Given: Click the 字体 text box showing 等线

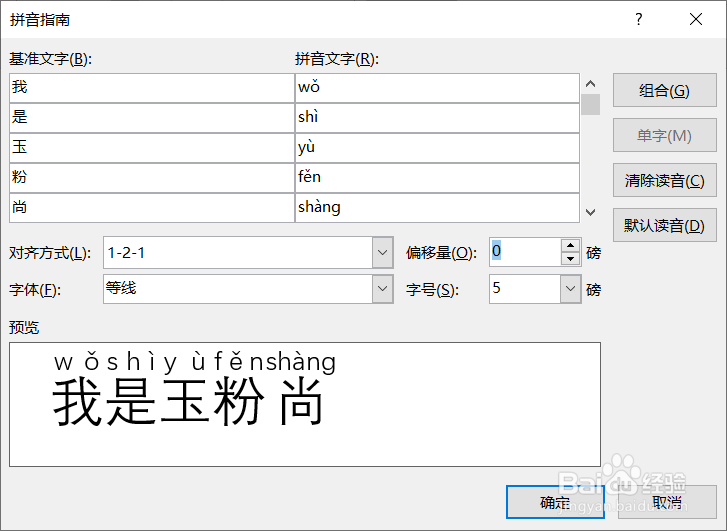Looking at the screenshot, I should pyautogui.click(x=238, y=288).
